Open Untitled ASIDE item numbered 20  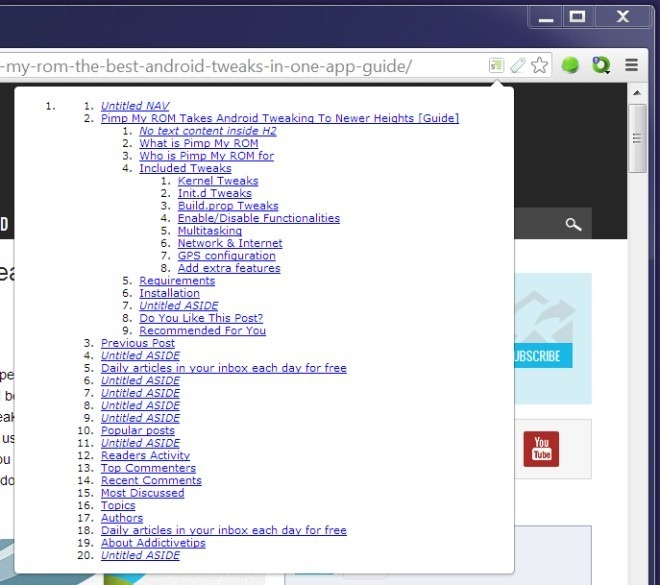coord(140,555)
